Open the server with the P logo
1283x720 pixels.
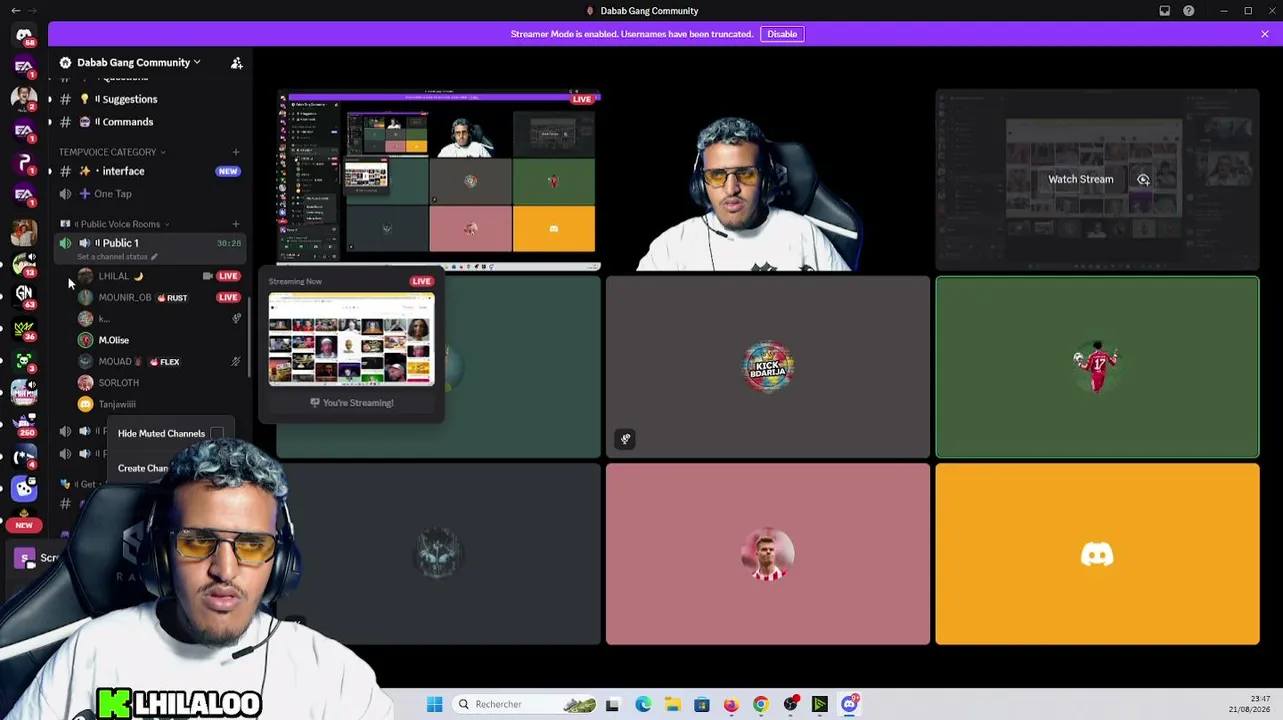pos(24,163)
